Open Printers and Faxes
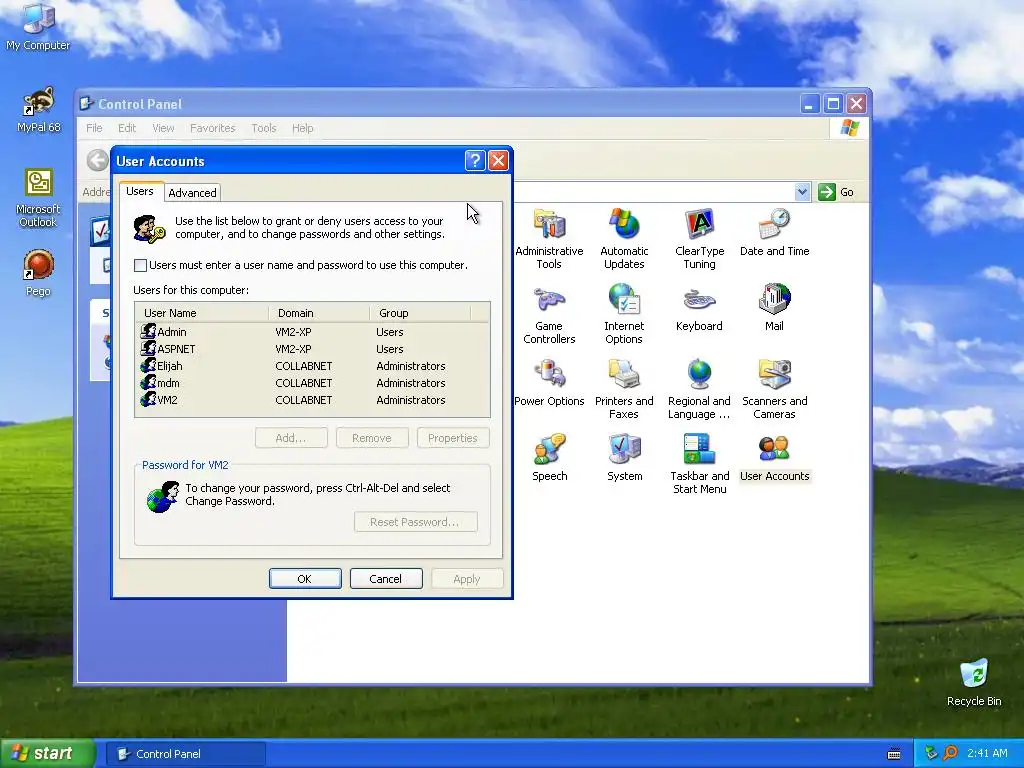1024x768 pixels. pos(624,389)
